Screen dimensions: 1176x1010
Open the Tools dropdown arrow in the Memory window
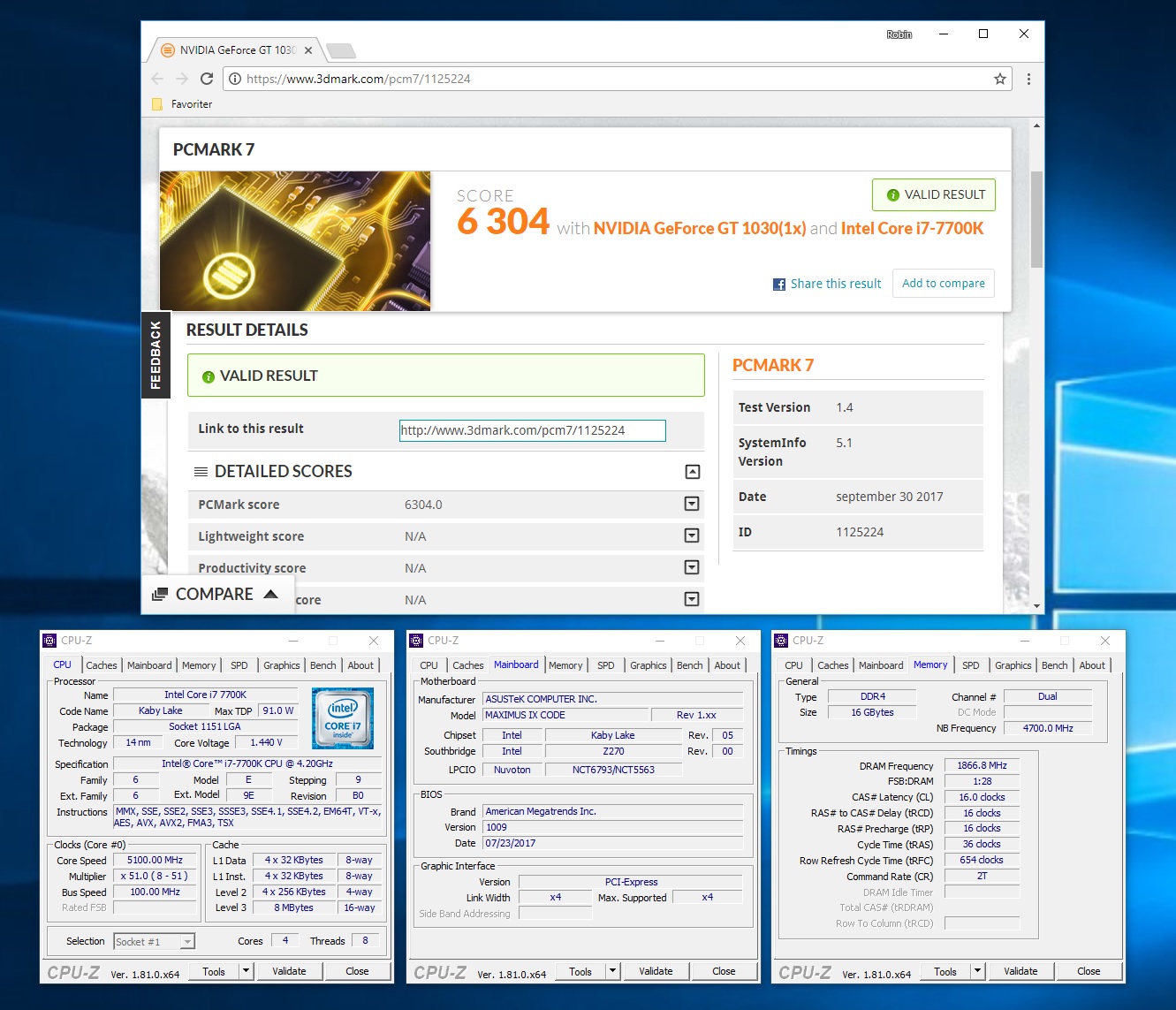977,971
